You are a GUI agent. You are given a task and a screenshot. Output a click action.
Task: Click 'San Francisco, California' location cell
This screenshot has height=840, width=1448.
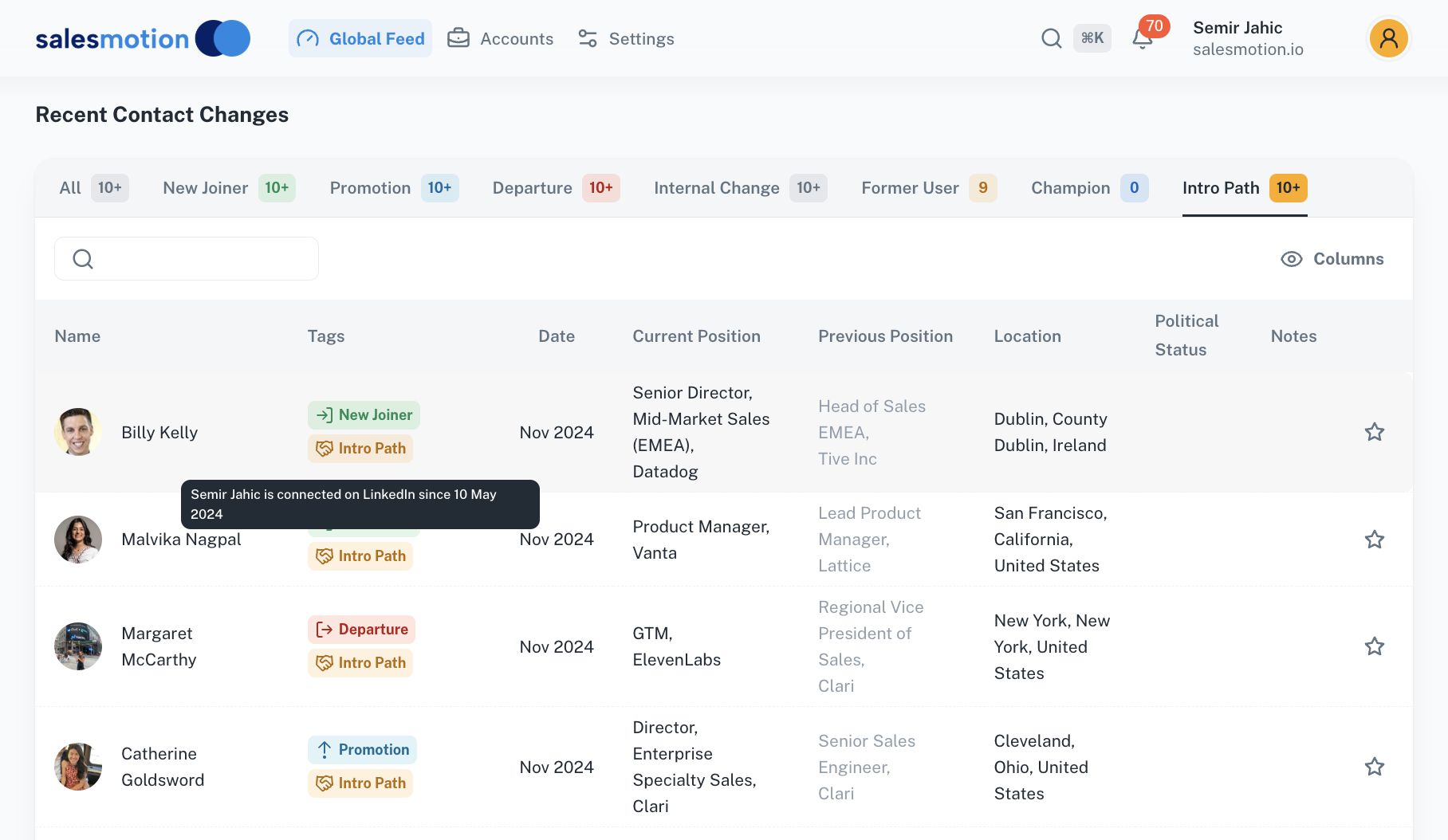(1050, 540)
